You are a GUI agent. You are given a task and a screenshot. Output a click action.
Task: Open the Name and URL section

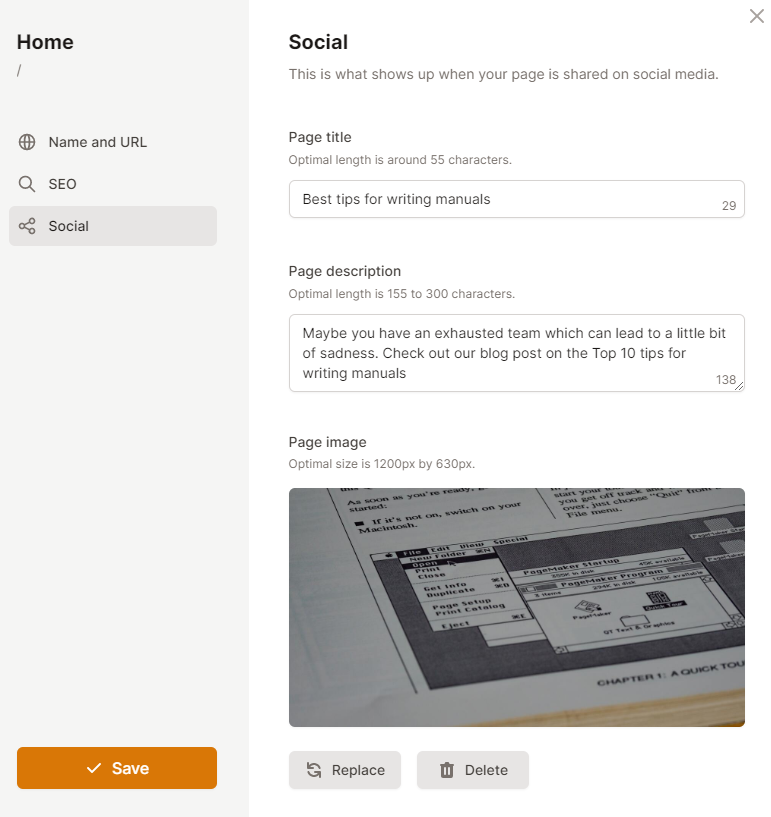(97, 142)
